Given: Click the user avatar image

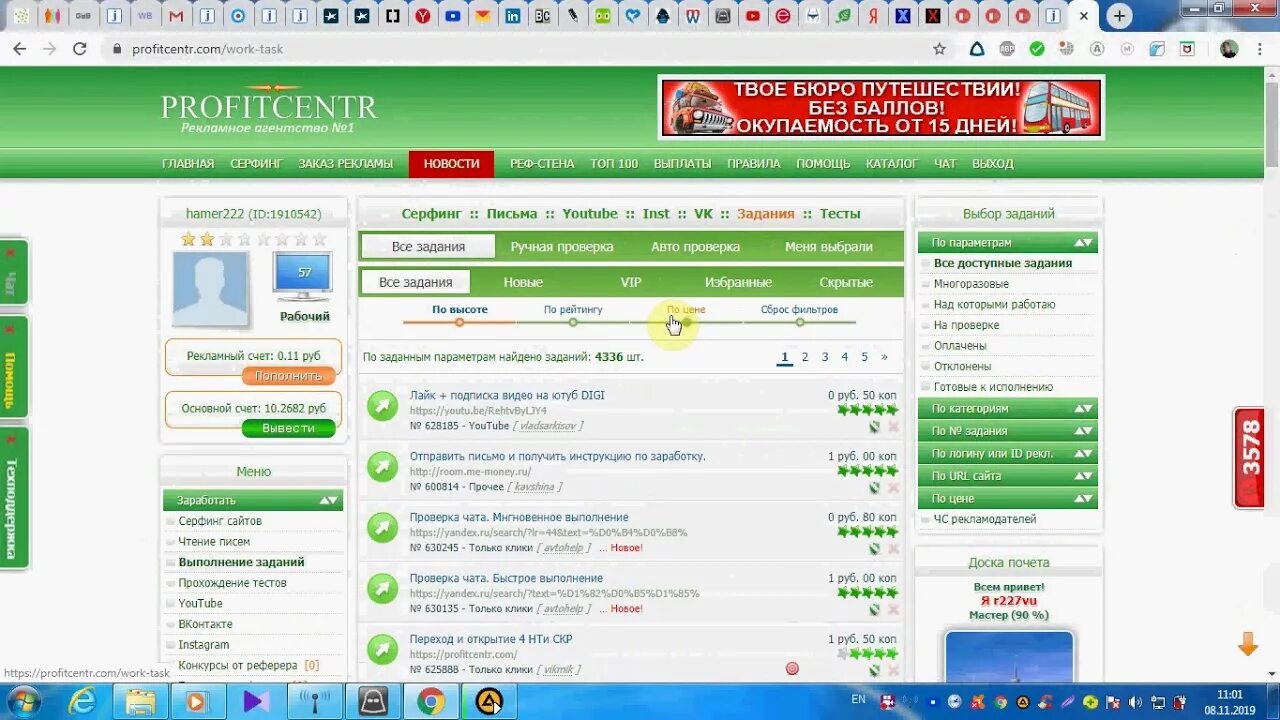Looking at the screenshot, I should [x=210, y=289].
